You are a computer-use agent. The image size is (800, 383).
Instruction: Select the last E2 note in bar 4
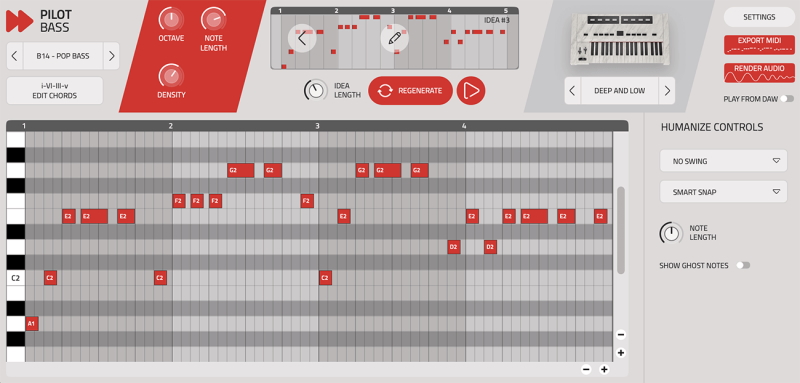coord(601,216)
